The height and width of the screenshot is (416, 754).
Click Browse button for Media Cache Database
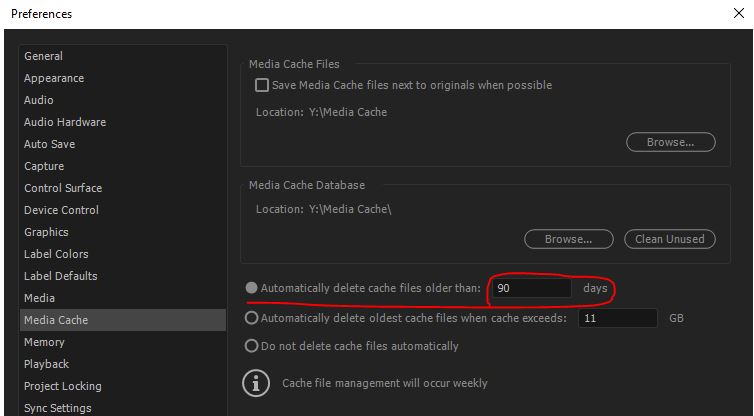[x=568, y=239]
